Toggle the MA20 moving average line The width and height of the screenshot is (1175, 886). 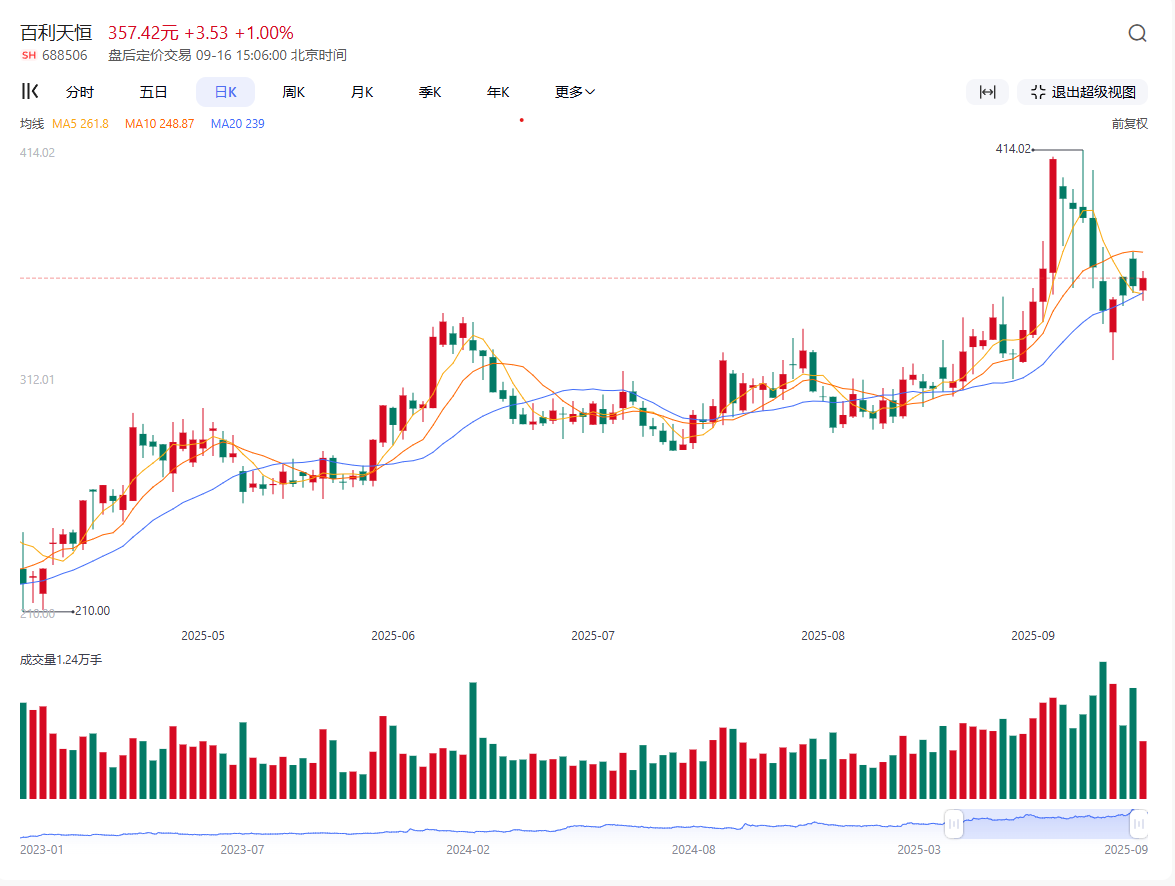coord(237,124)
